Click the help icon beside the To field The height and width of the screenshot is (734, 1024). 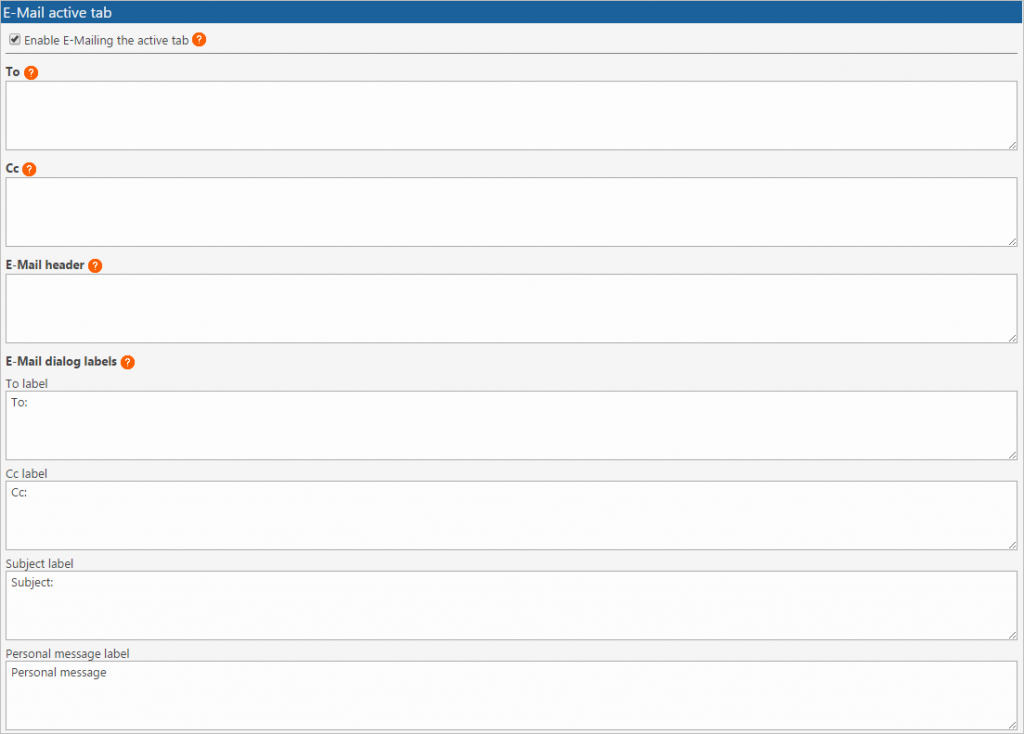[x=30, y=72]
